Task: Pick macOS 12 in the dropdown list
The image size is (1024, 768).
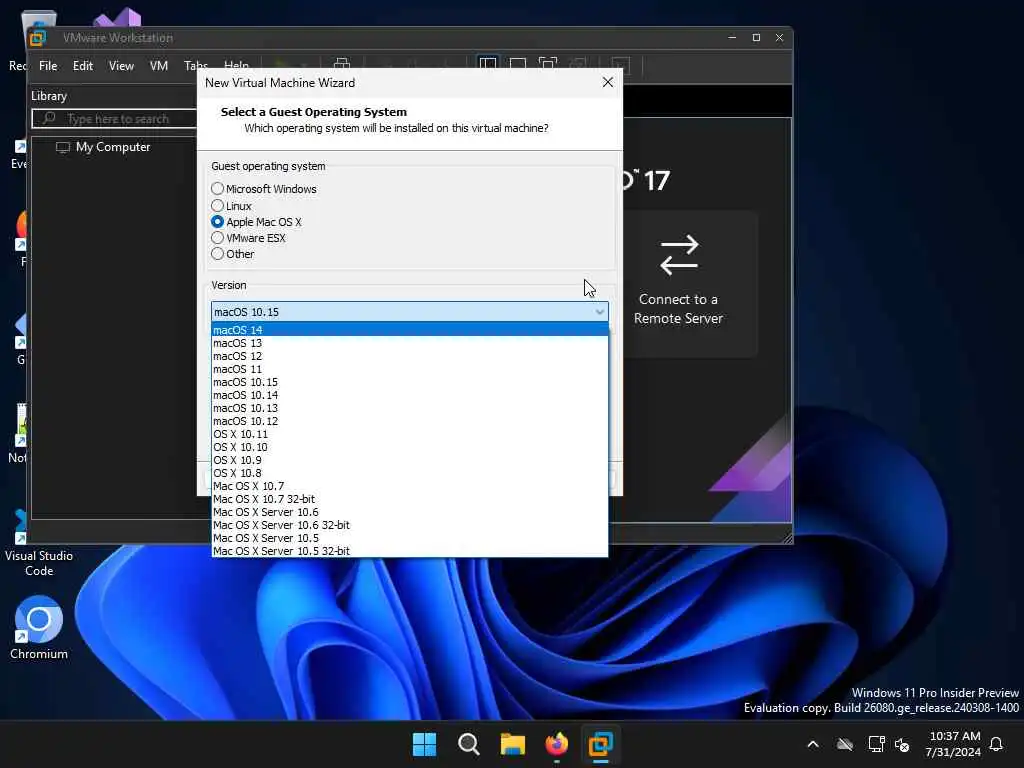Action: click(x=409, y=356)
